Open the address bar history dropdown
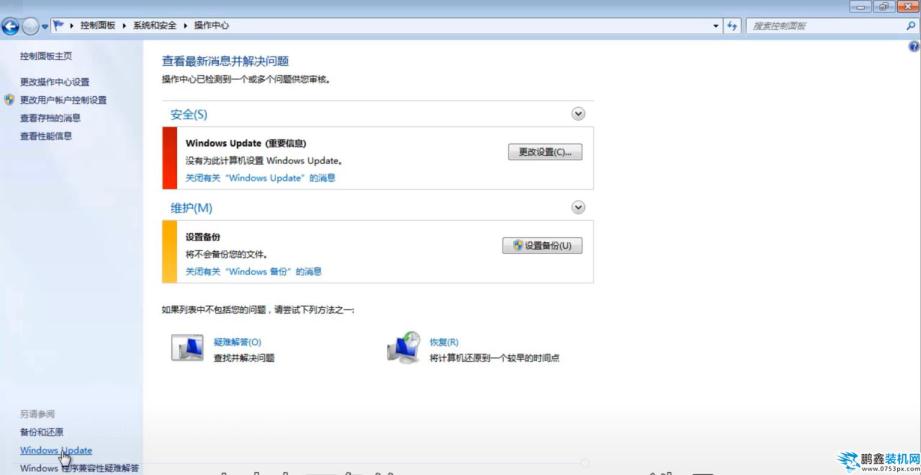The image size is (921, 475). [x=715, y=26]
